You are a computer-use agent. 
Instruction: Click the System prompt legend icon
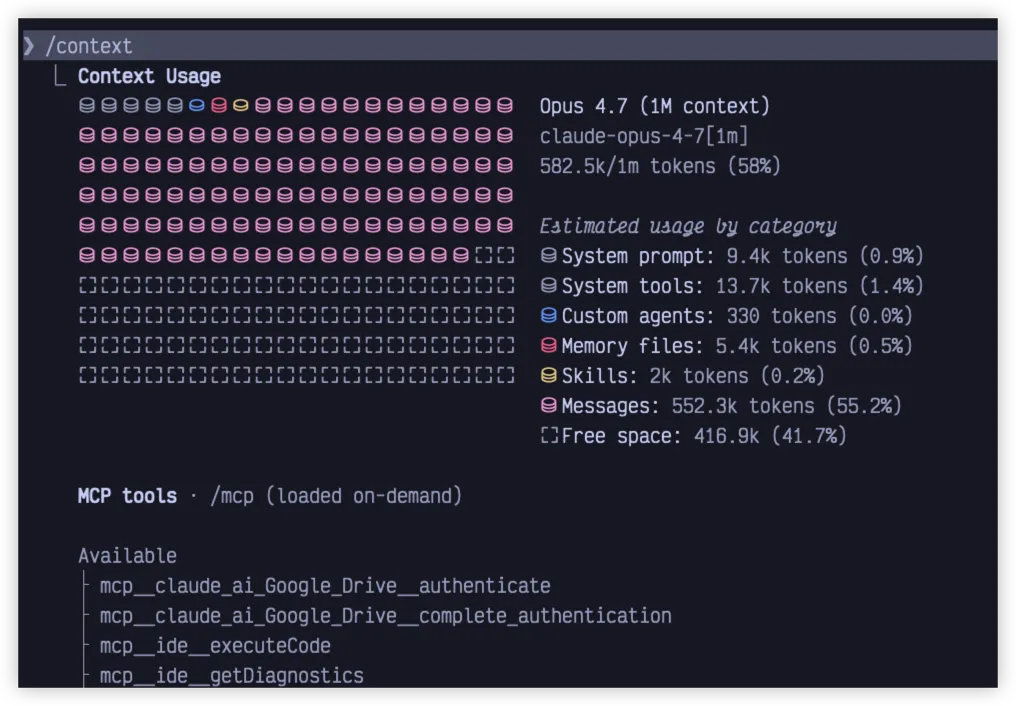pos(548,256)
